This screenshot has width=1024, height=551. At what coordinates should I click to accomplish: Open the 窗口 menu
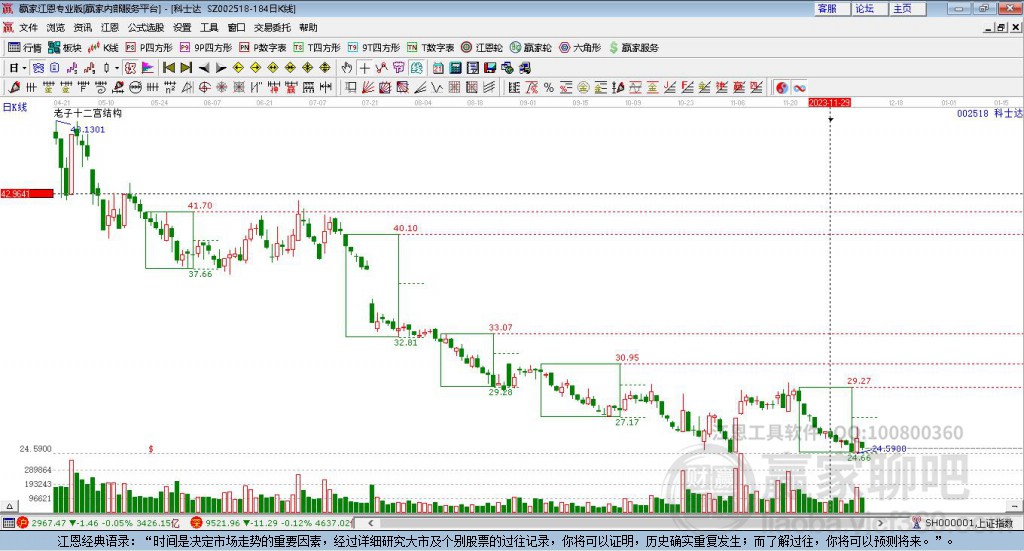tap(236, 27)
